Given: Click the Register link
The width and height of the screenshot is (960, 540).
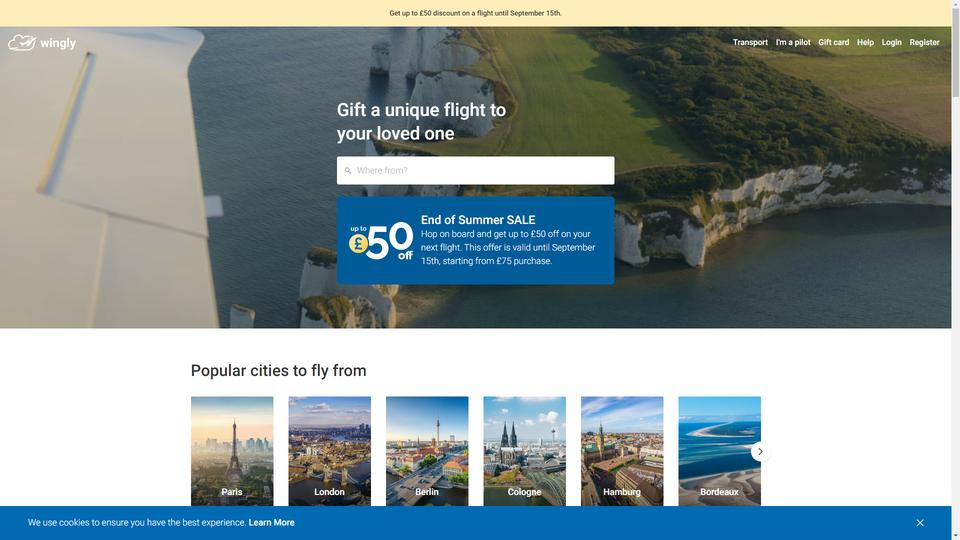Looking at the screenshot, I should (924, 42).
